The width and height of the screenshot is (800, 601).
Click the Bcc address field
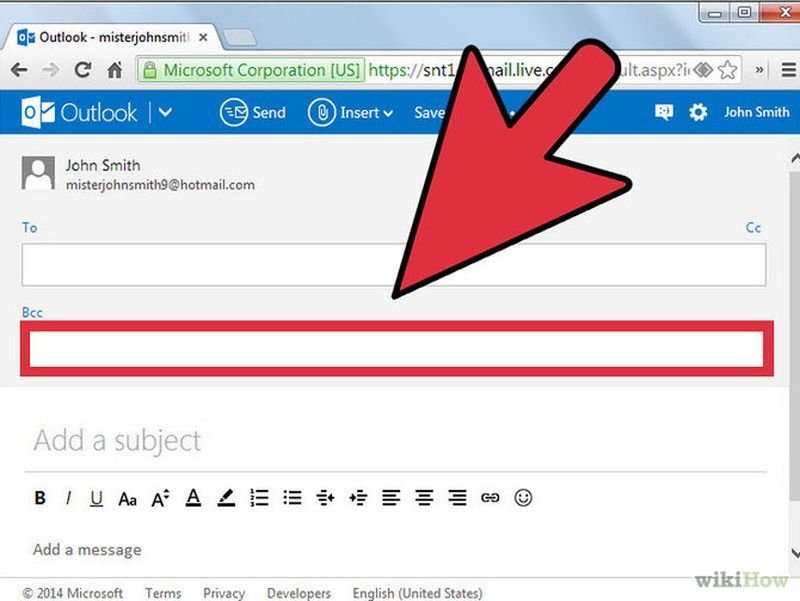point(396,349)
